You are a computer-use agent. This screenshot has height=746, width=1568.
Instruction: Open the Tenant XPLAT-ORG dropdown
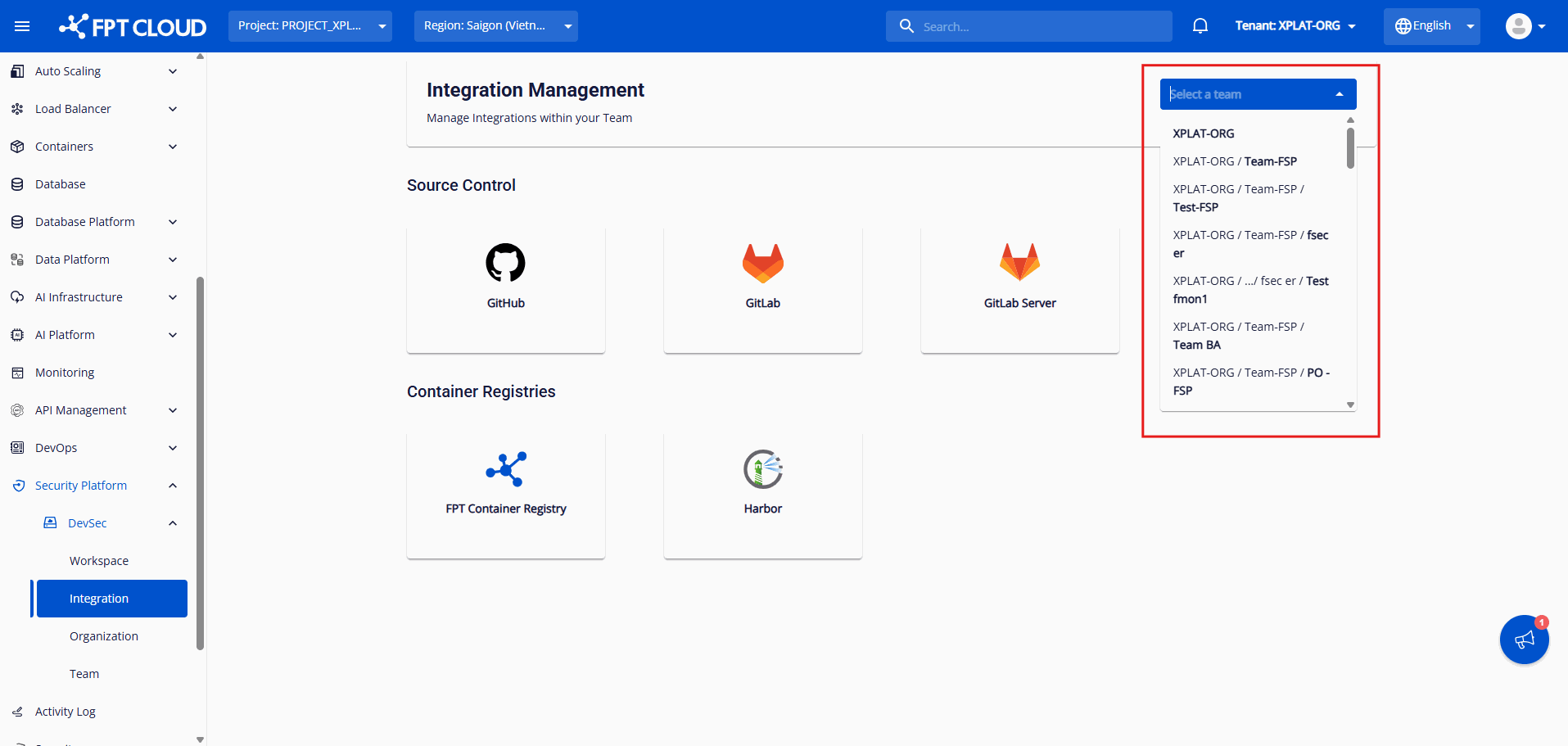[x=1295, y=26]
